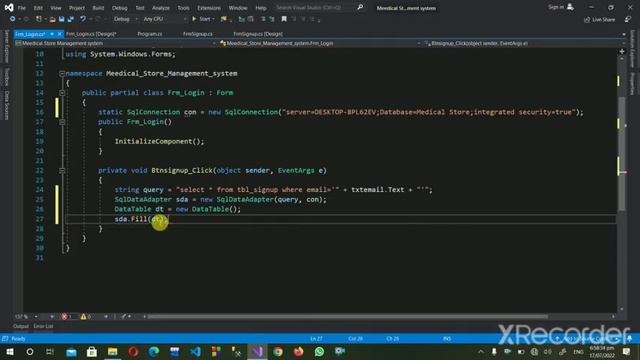640x360 pixels.
Task: Open the Project menu
Action: 77,8
